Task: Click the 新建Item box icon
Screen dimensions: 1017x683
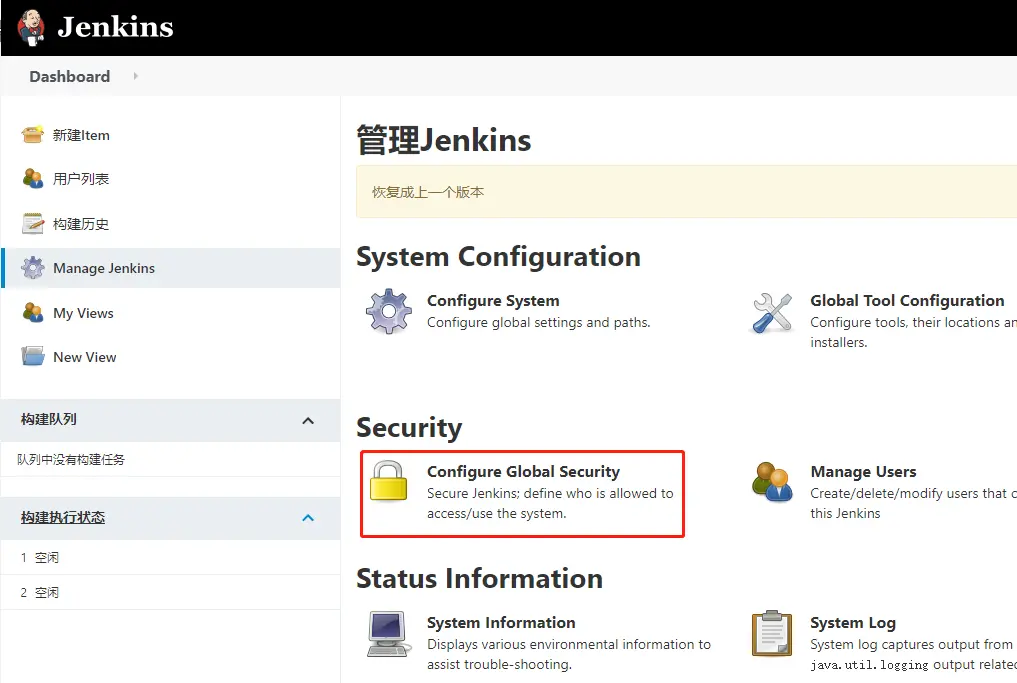Action: (x=33, y=135)
